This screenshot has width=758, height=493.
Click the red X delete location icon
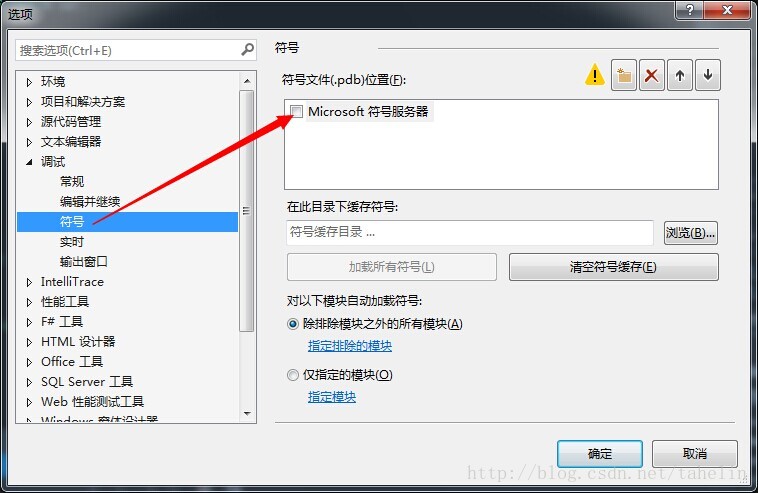pos(652,75)
